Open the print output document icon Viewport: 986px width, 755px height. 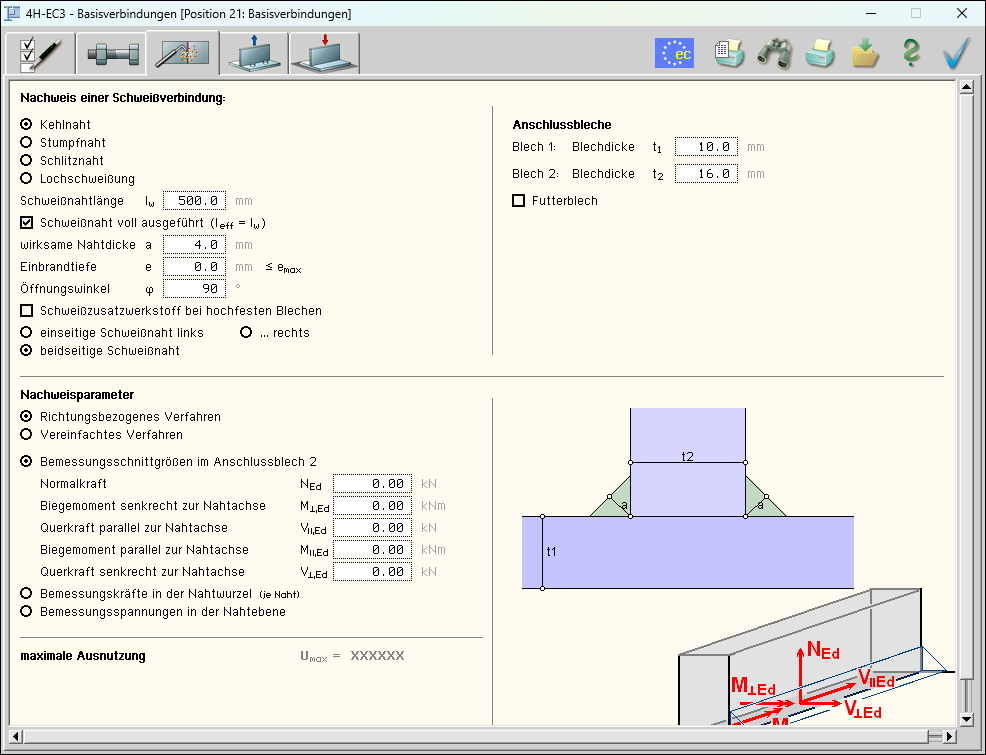pyautogui.click(x=728, y=53)
